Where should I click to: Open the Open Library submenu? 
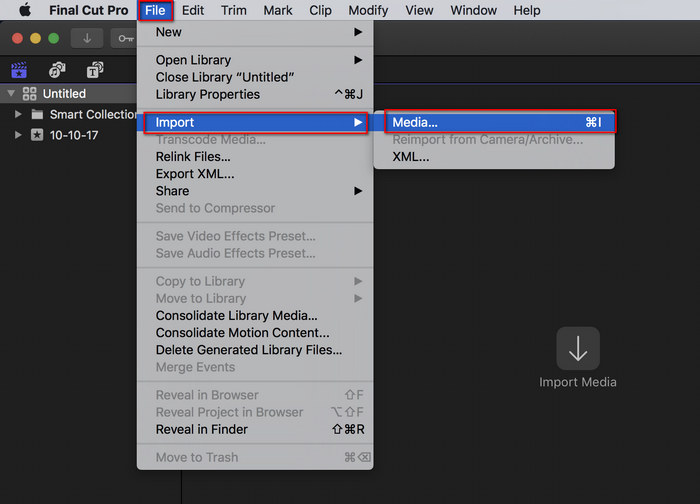point(255,60)
